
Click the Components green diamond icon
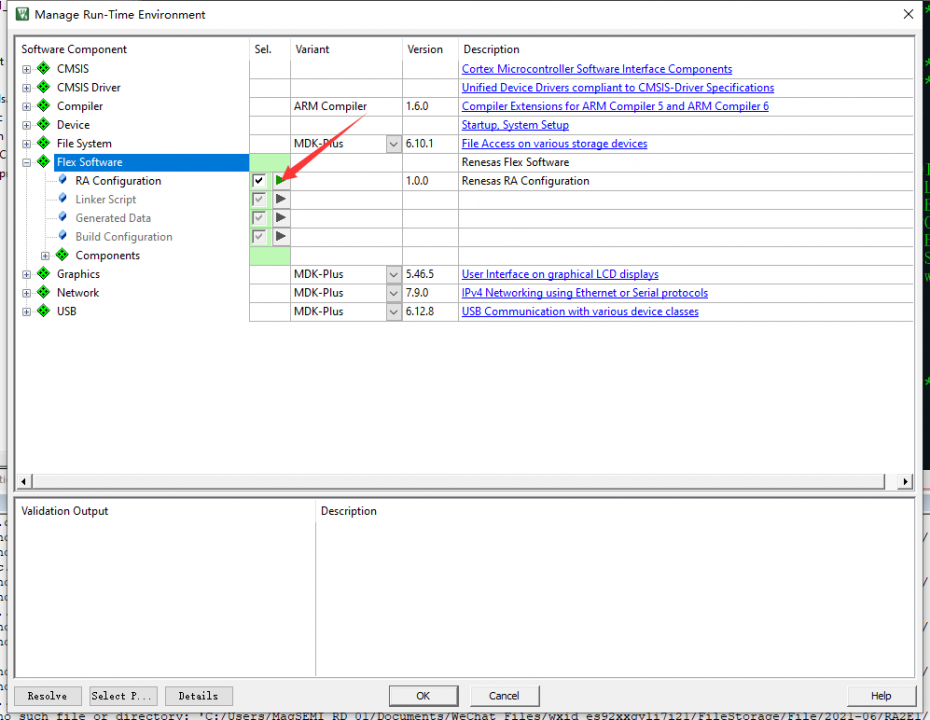coord(62,255)
